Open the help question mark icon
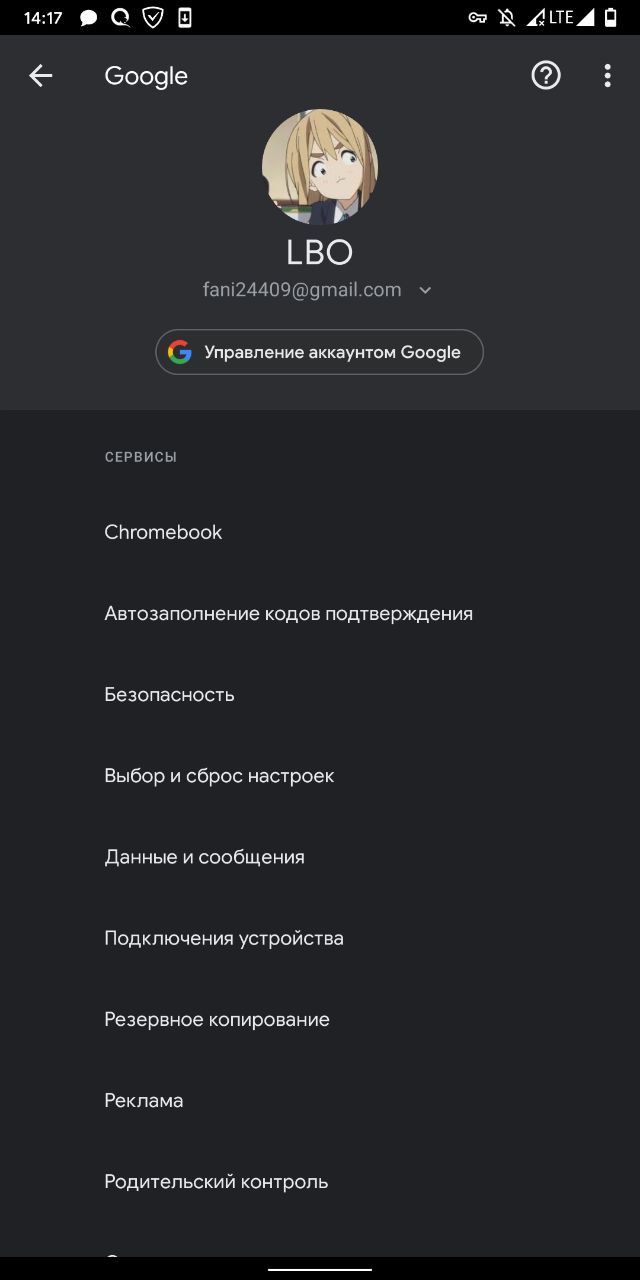640x1280 pixels. point(546,76)
